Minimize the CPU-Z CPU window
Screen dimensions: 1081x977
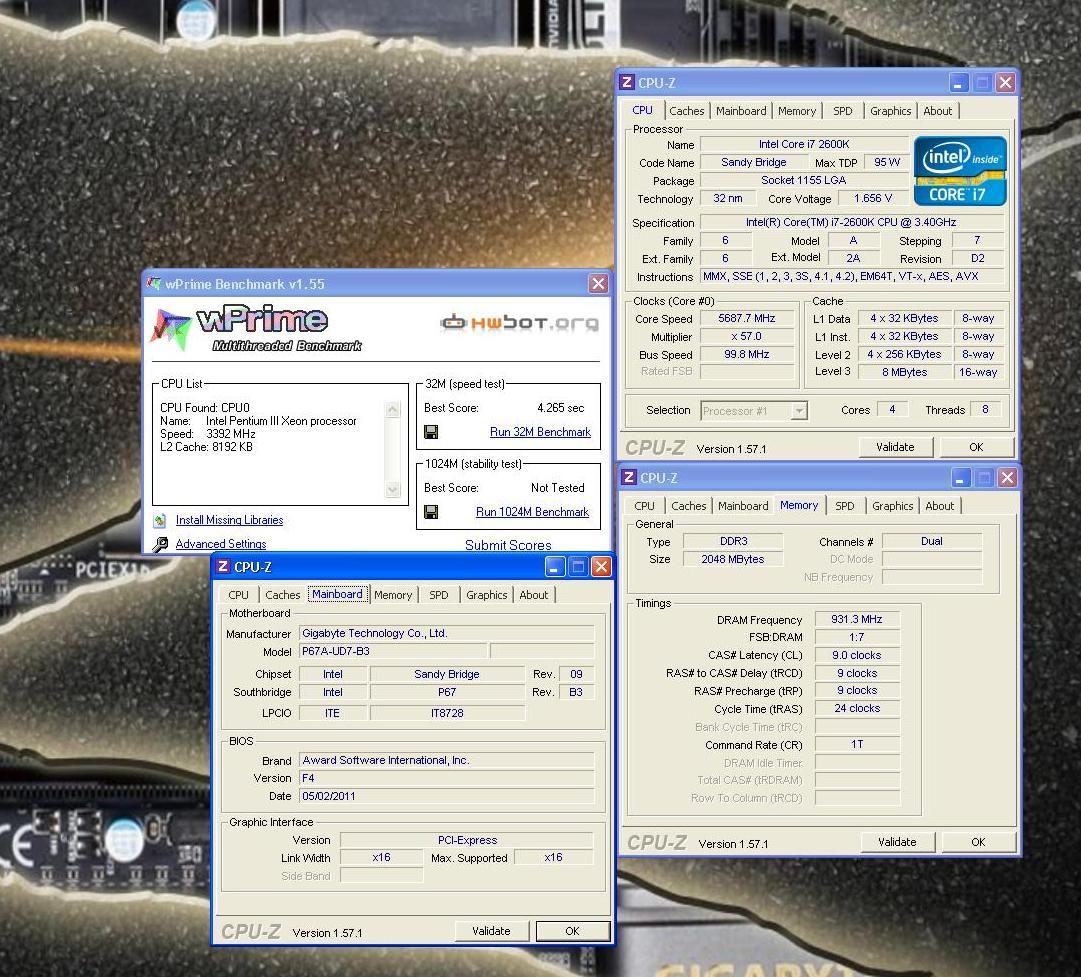tap(959, 83)
